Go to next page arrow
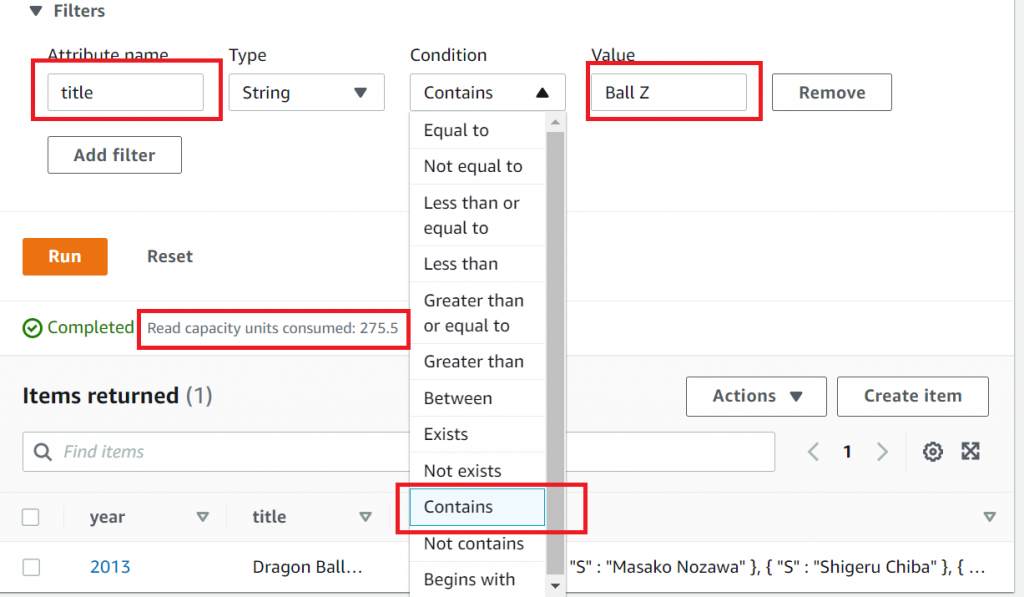 coord(882,452)
